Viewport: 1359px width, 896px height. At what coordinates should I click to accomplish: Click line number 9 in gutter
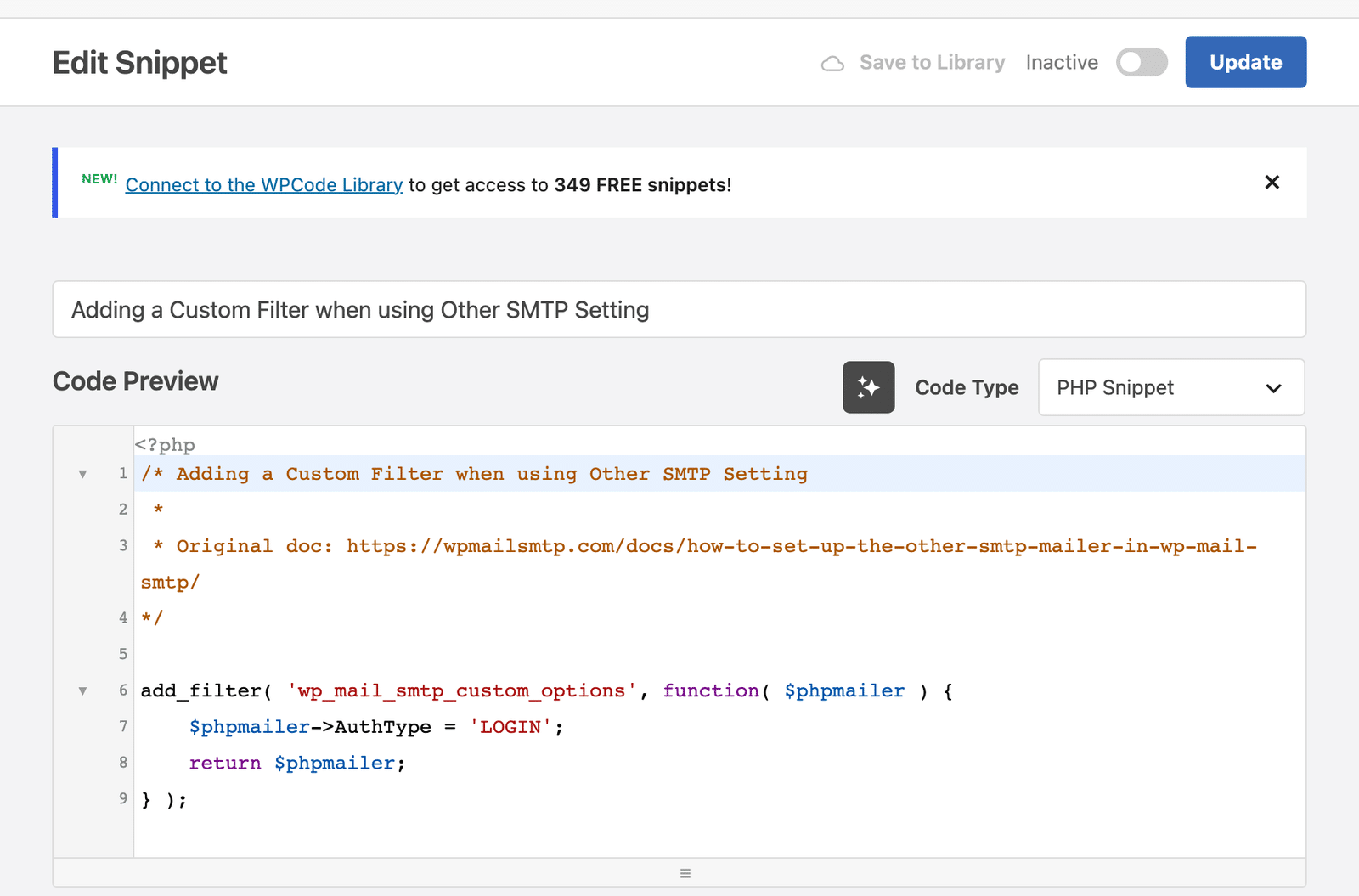tap(123, 798)
